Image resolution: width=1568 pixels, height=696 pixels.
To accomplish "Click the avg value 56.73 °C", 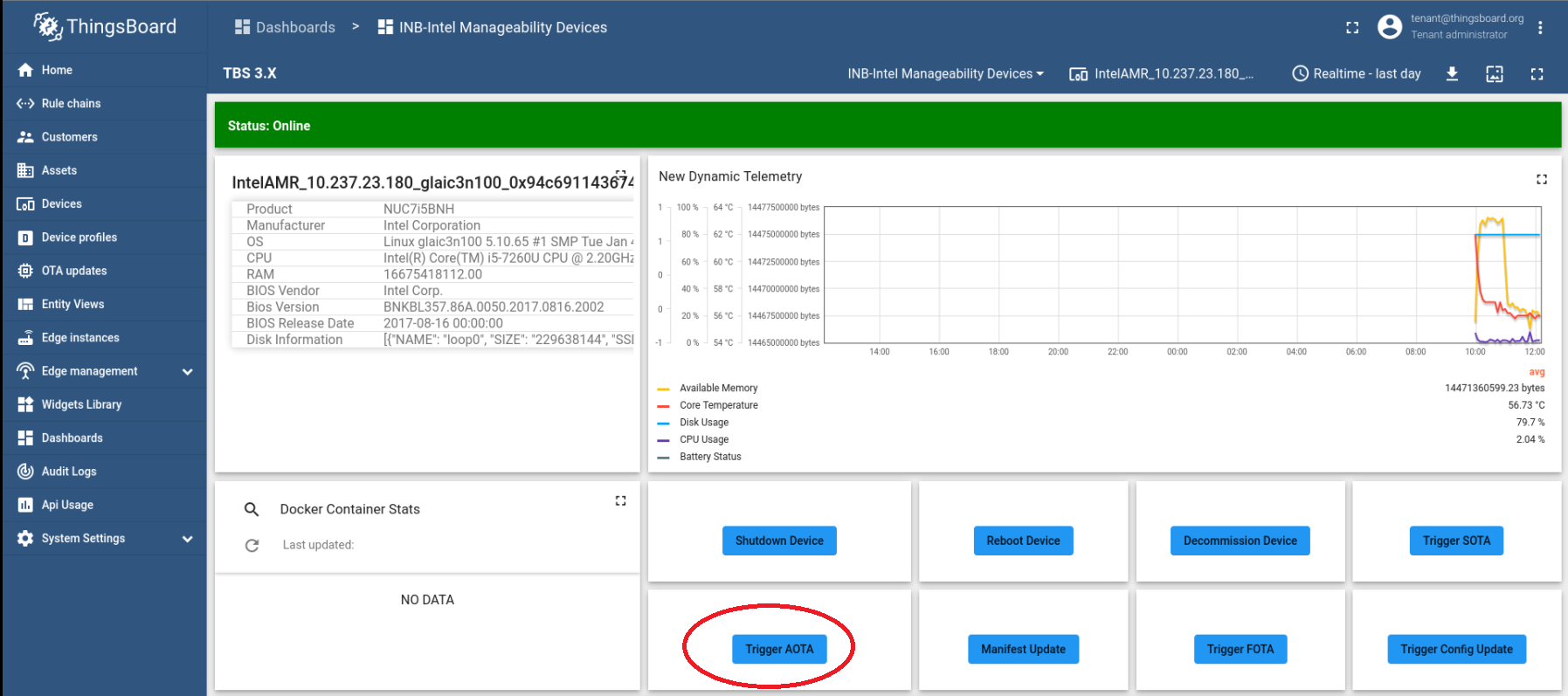I will [1526, 405].
